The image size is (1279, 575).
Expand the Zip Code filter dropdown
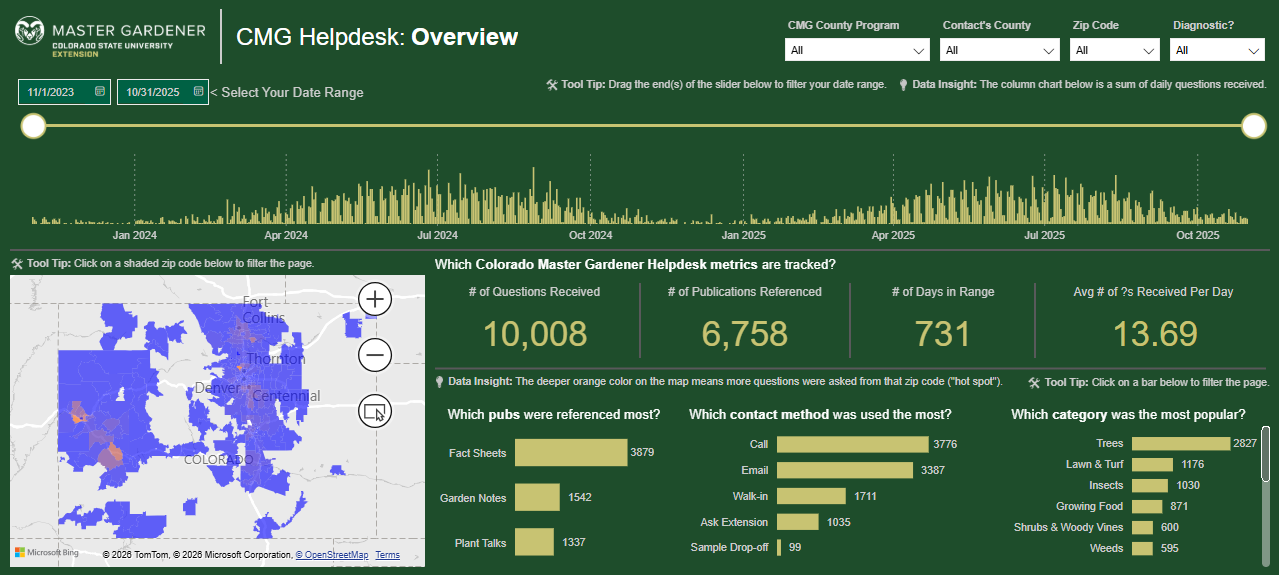[x=1114, y=50]
